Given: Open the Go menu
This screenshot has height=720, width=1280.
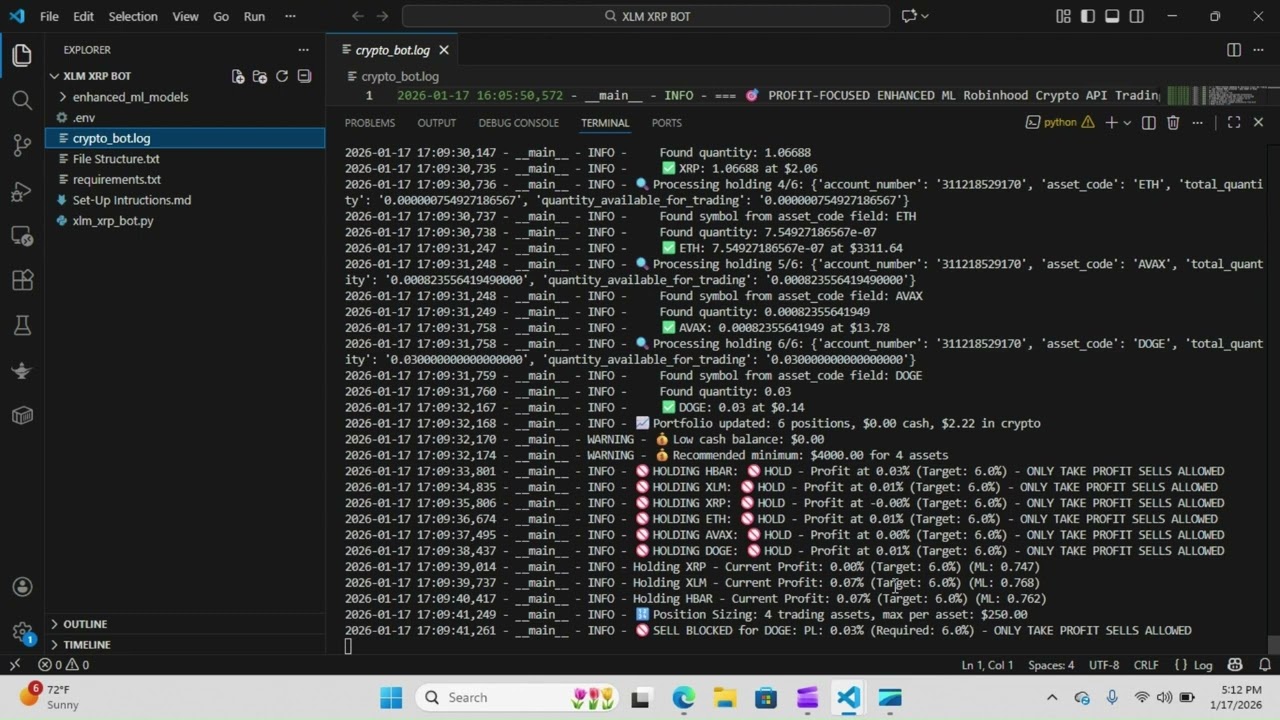Looking at the screenshot, I should [221, 16].
